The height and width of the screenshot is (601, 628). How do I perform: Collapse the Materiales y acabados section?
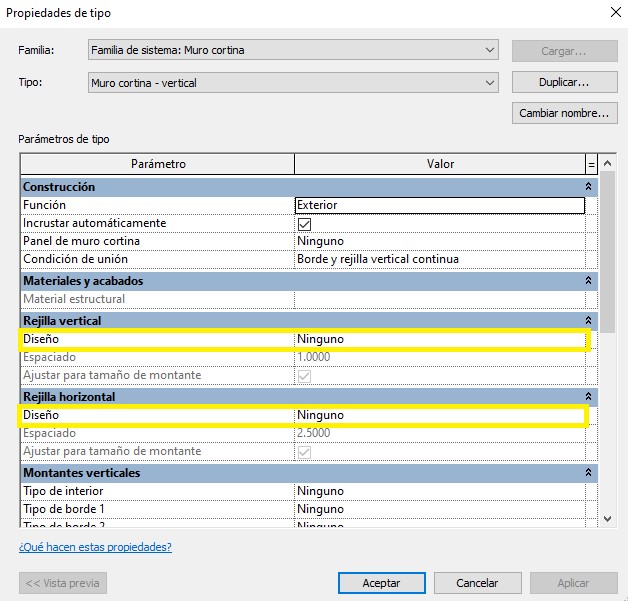point(588,281)
